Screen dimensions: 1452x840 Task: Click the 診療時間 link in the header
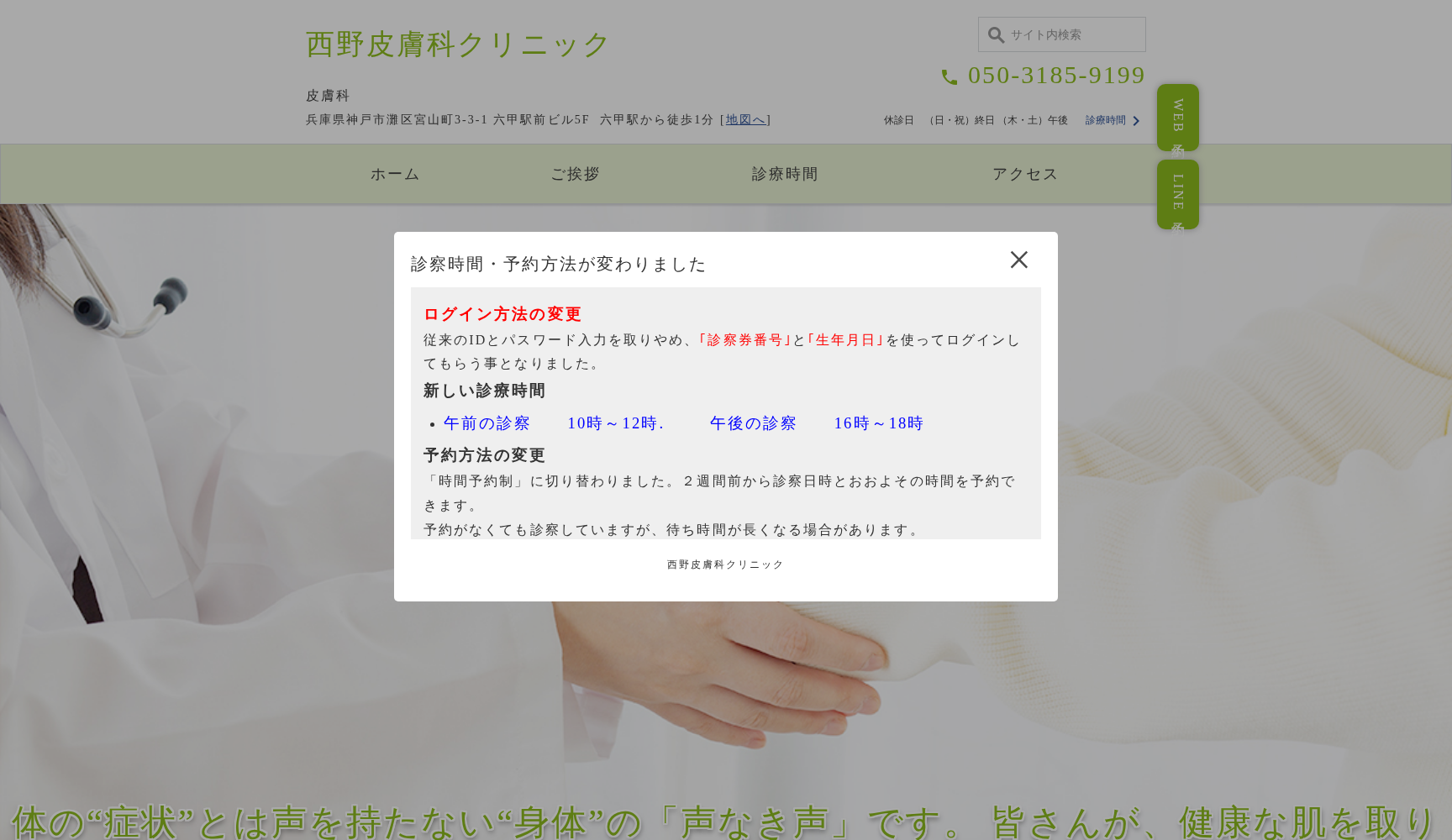coord(1104,120)
